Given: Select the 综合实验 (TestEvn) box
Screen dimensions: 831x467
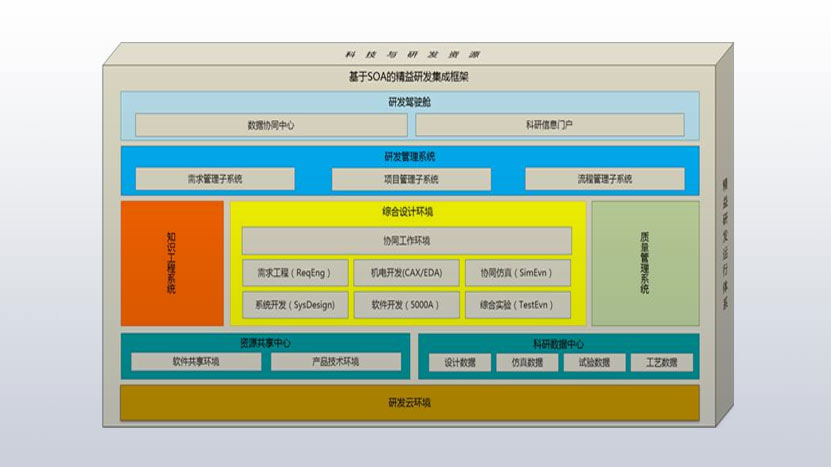Looking at the screenshot, I should coord(517,305).
